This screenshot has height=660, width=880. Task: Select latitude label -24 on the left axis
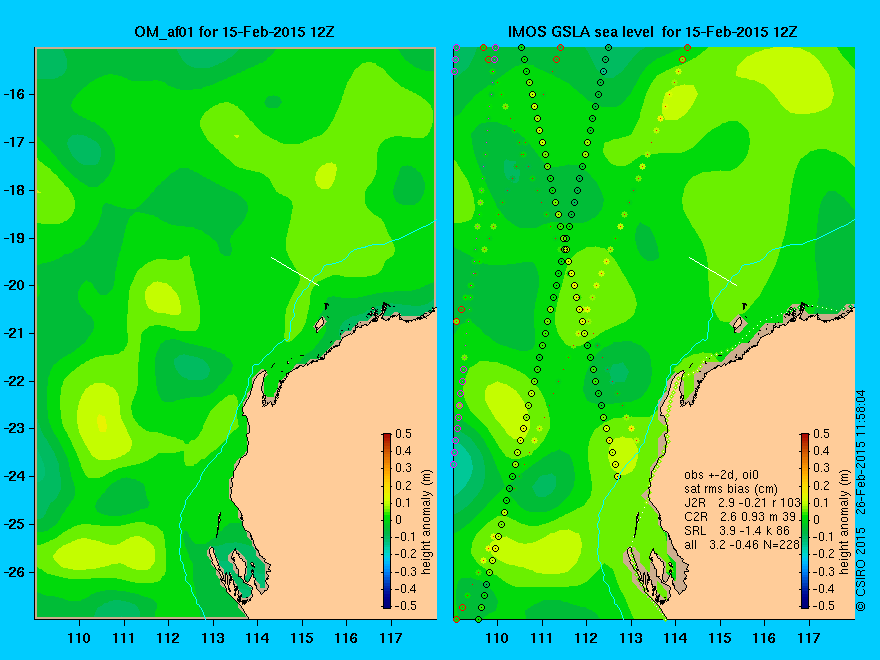(x=14, y=476)
